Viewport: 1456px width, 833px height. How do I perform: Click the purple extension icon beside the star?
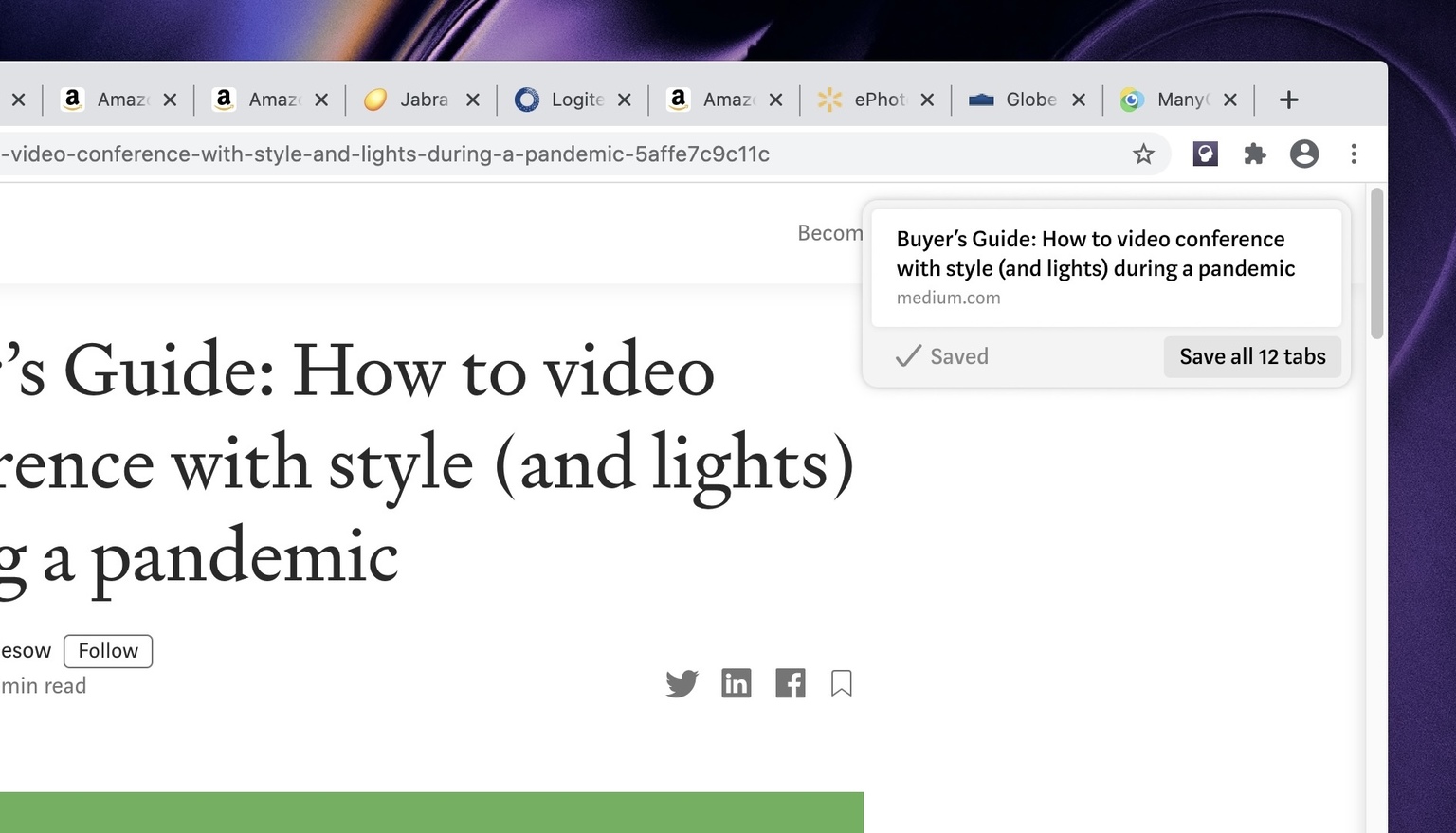(1205, 154)
